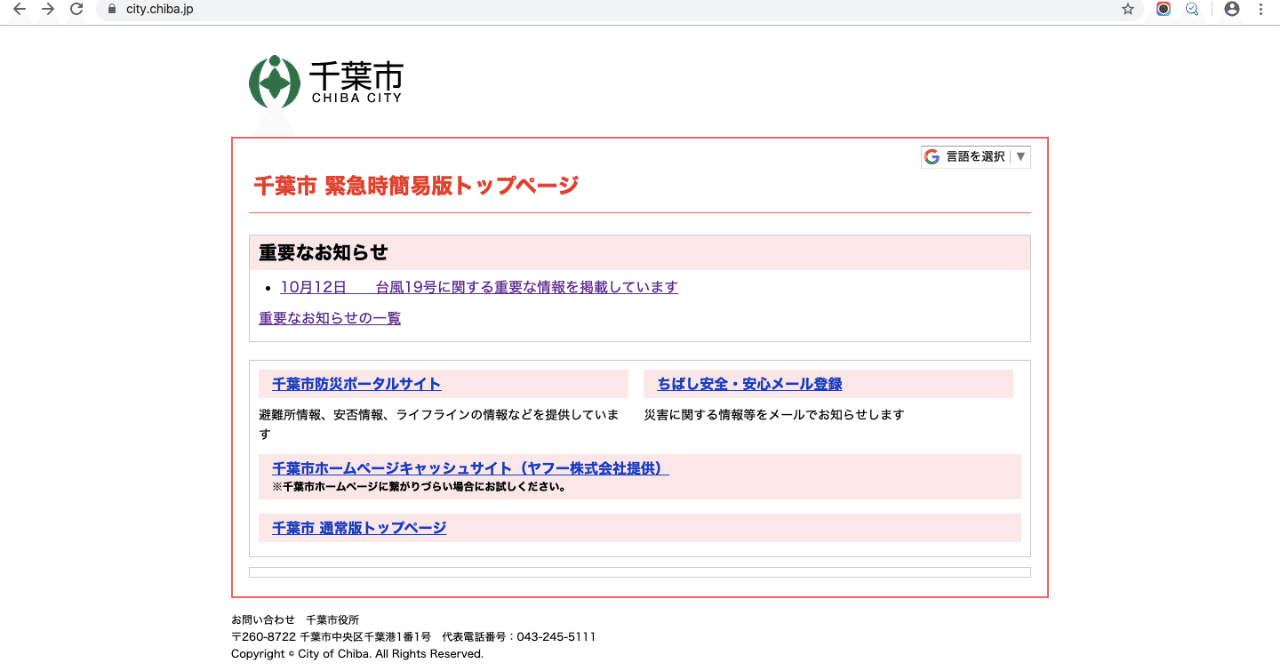This screenshot has width=1280, height=670.
Task: Open the Chrome three-dot menu
Action: click(x=1259, y=9)
